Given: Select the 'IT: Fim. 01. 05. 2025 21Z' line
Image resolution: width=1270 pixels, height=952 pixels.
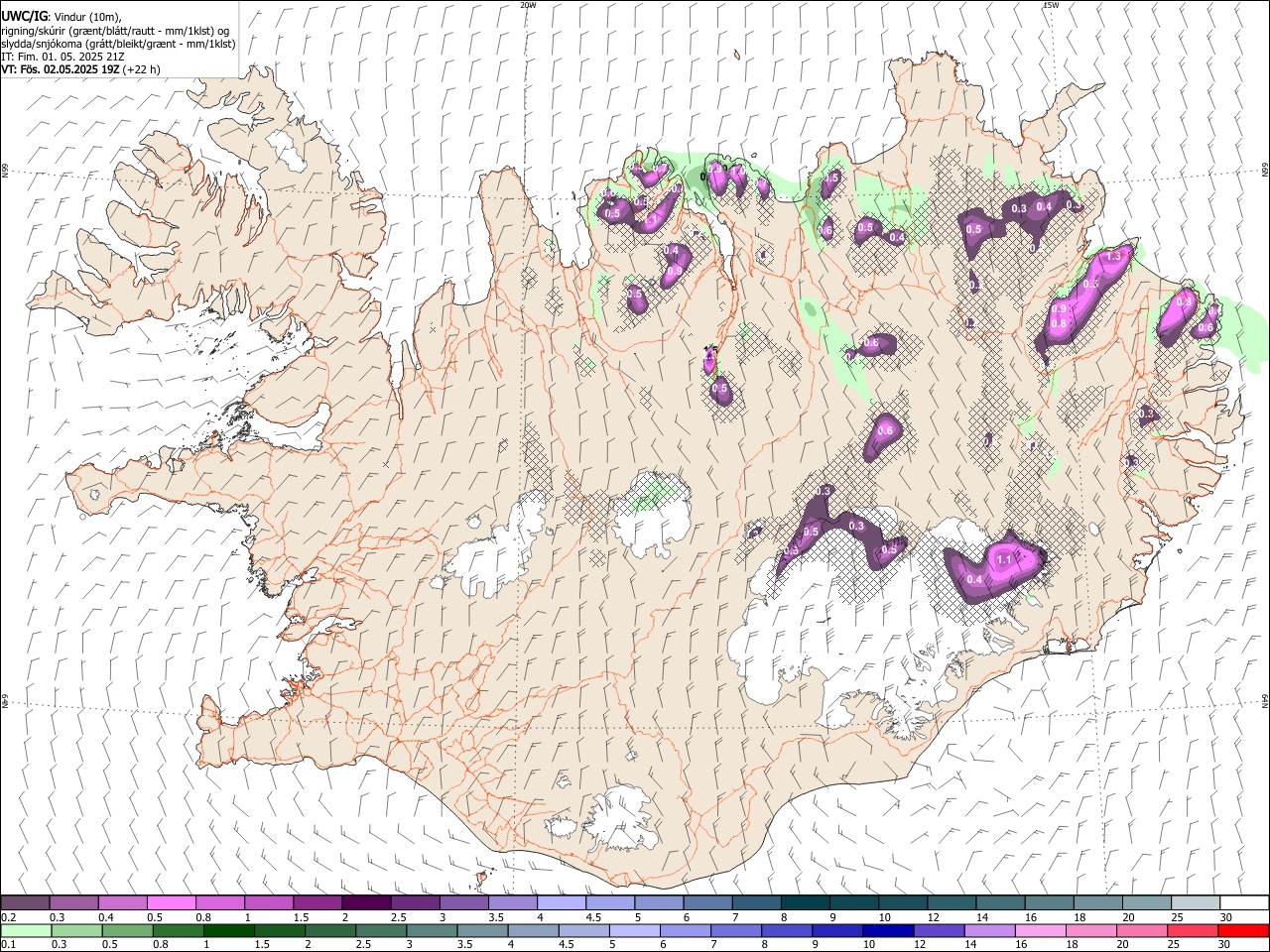Looking at the screenshot, I should pos(63,57).
